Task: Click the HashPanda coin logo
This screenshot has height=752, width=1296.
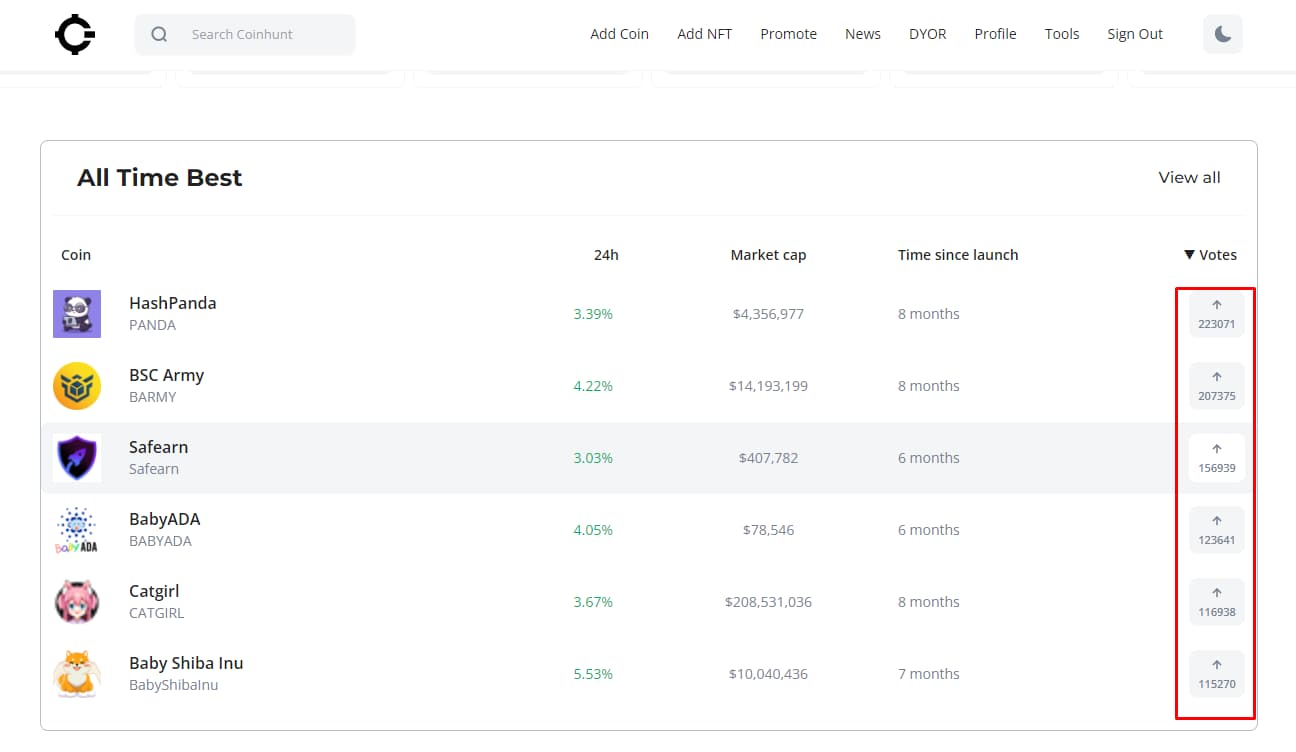Action: coord(77,314)
